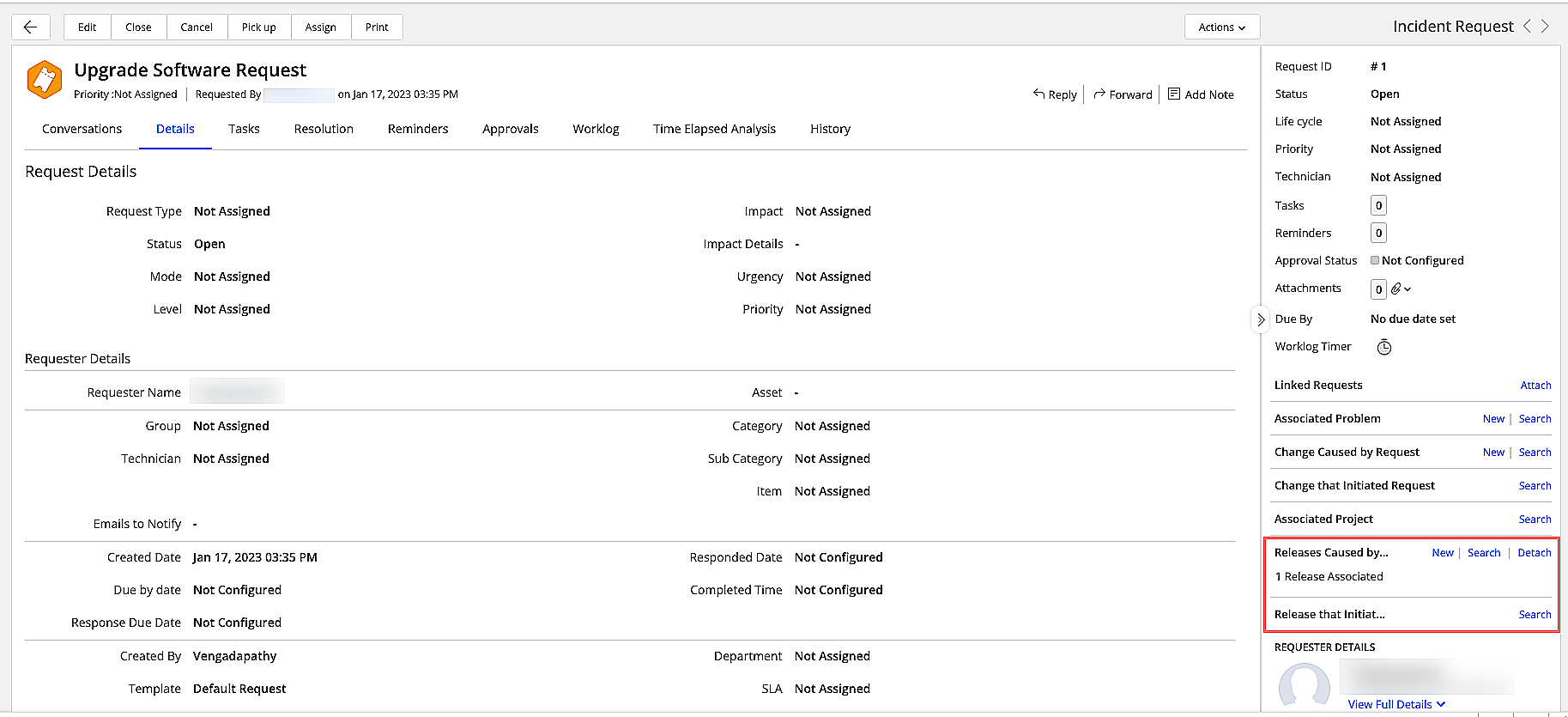This screenshot has width=1568, height=717.
Task: Expand View Full Details of requester
Action: pos(1396,704)
